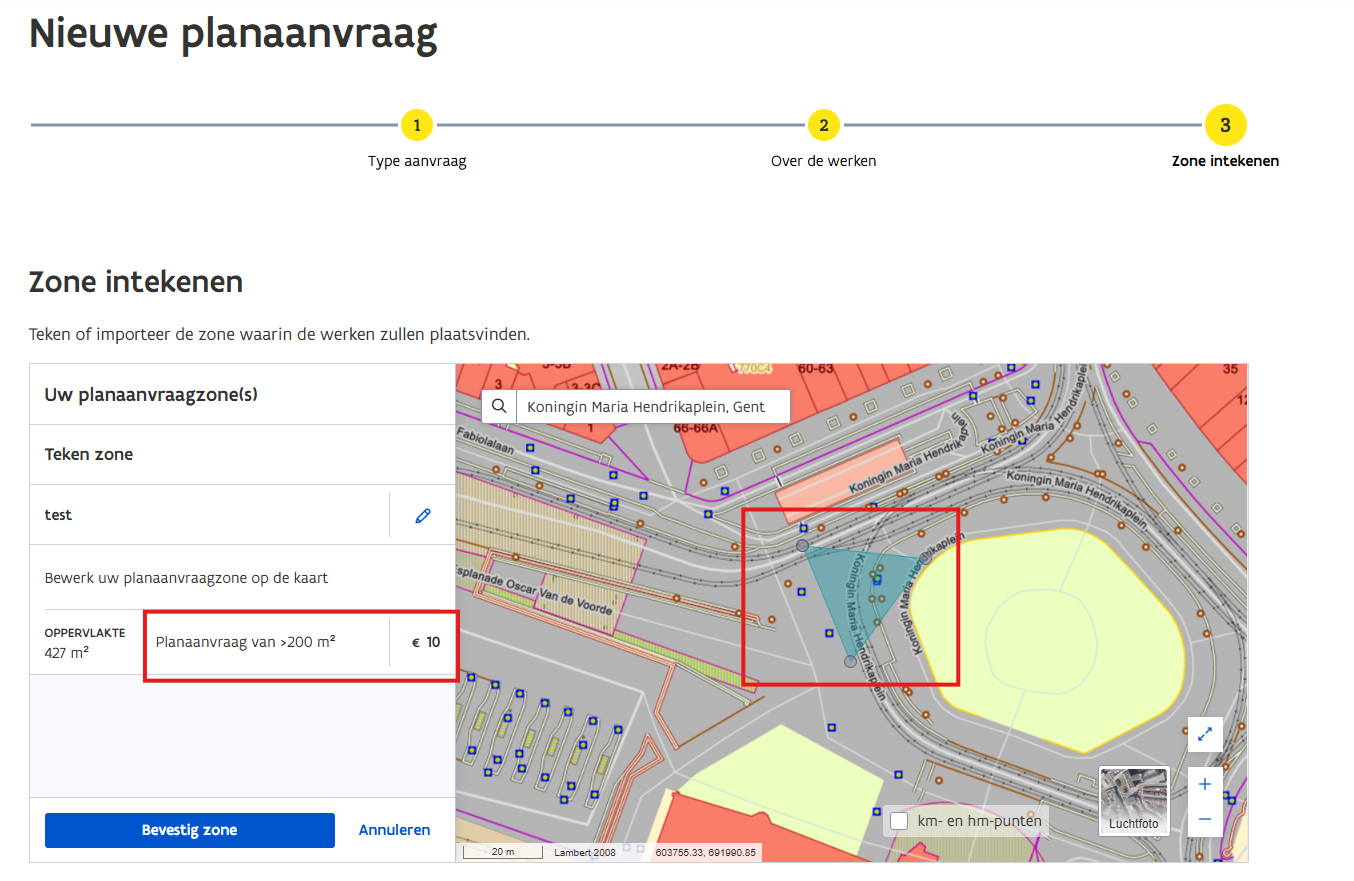
Task: Enable the km- en hm-punten checkbox
Action: tap(899, 821)
